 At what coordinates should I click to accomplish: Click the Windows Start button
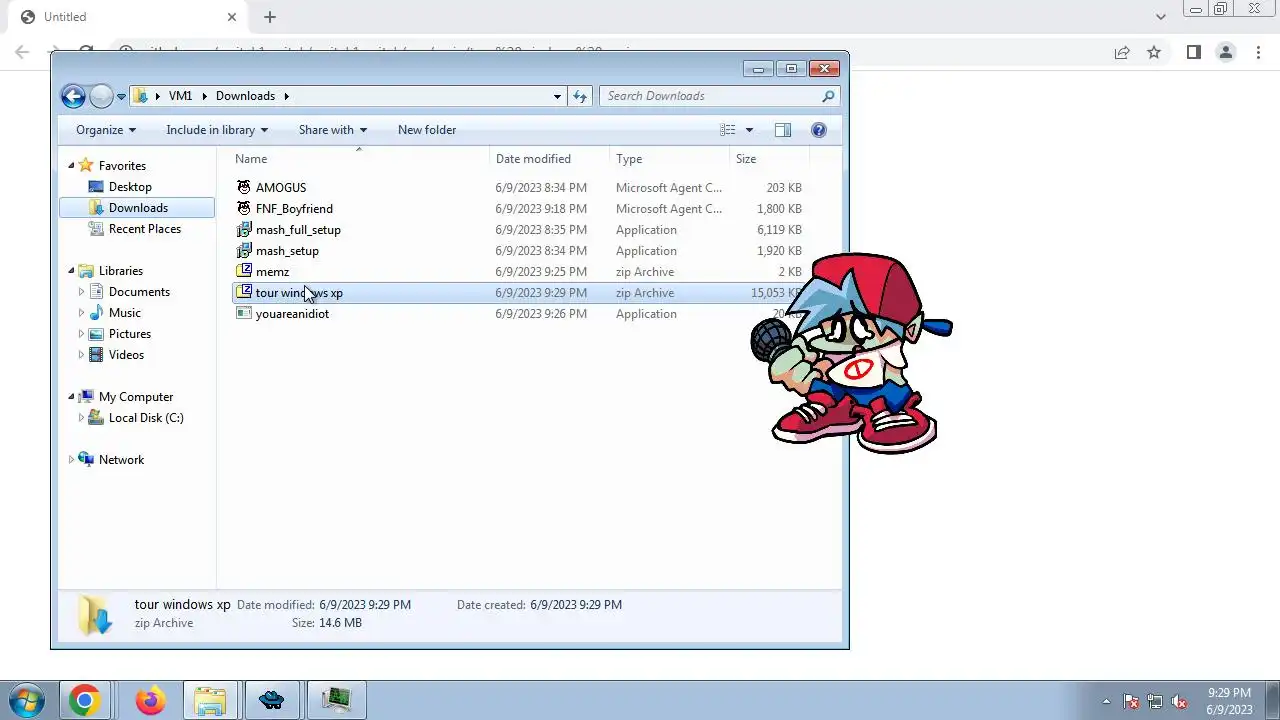coord(26,700)
